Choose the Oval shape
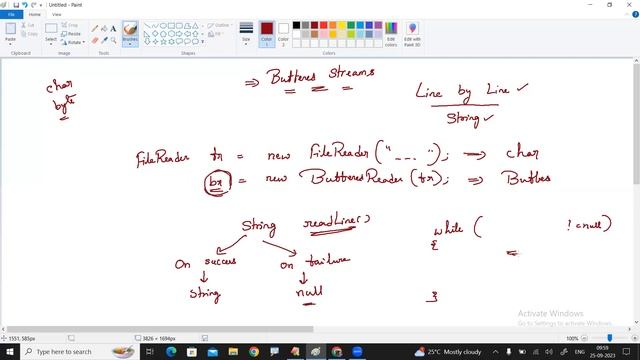Image resolution: width=640 pixels, height=360 pixels. point(163,26)
